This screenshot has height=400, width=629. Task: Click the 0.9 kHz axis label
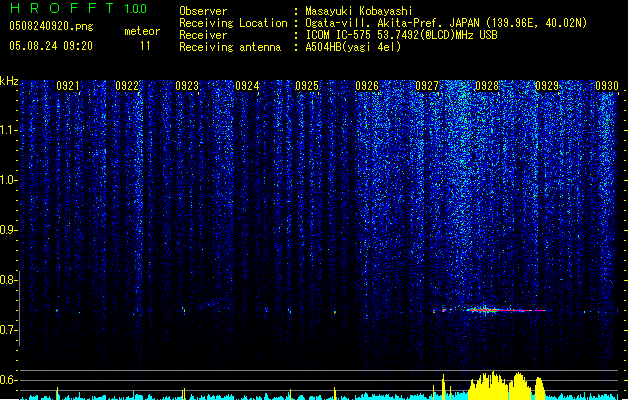[8, 230]
